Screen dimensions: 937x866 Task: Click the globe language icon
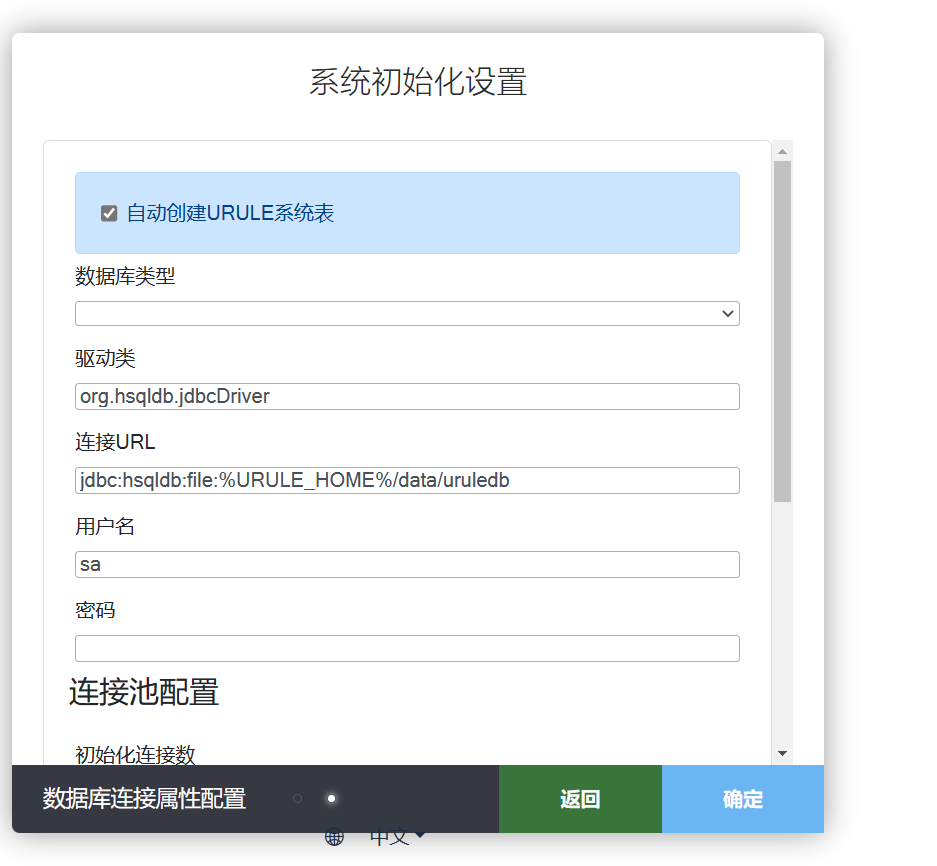coord(333,836)
